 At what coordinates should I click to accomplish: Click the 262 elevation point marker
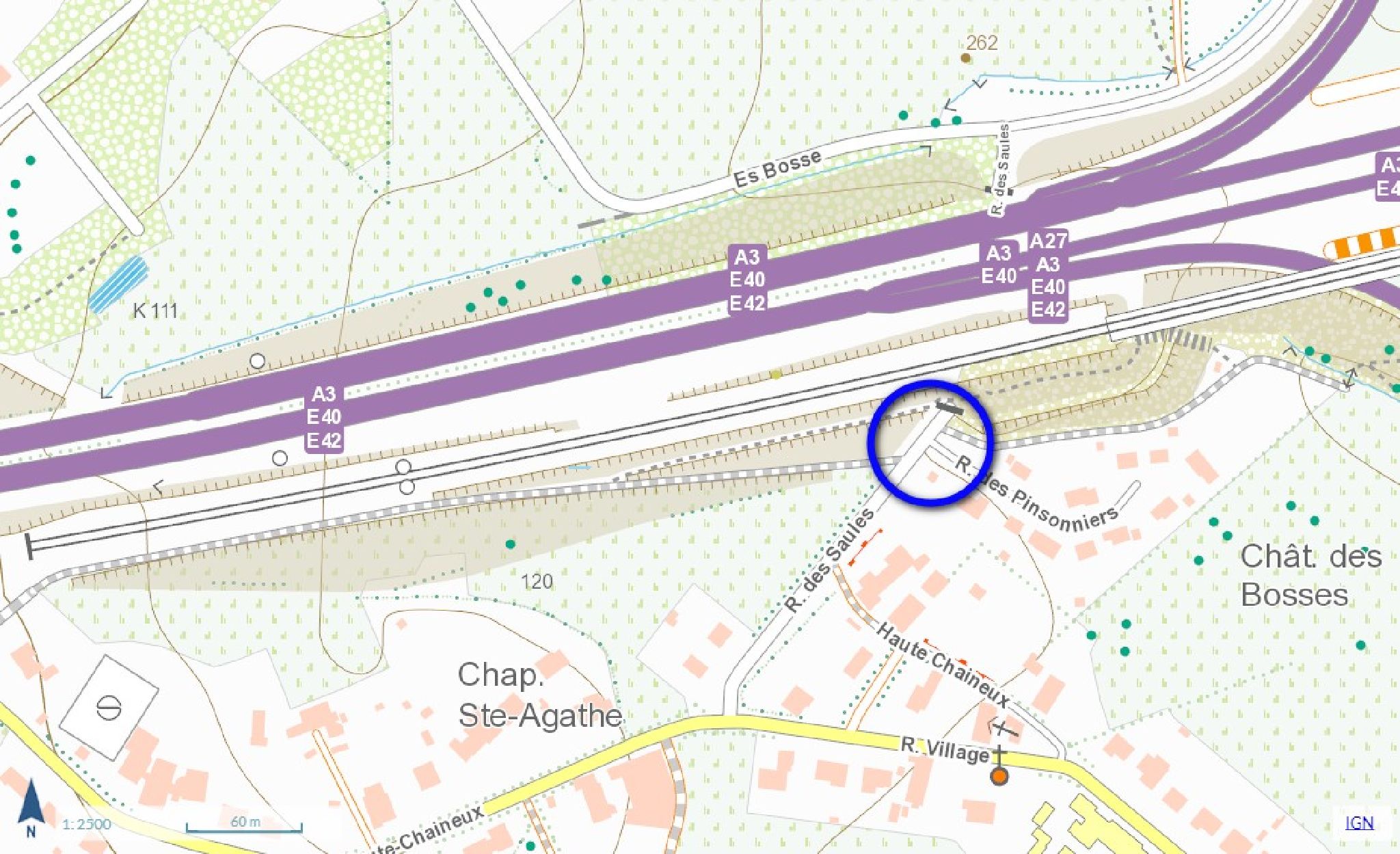click(x=966, y=58)
